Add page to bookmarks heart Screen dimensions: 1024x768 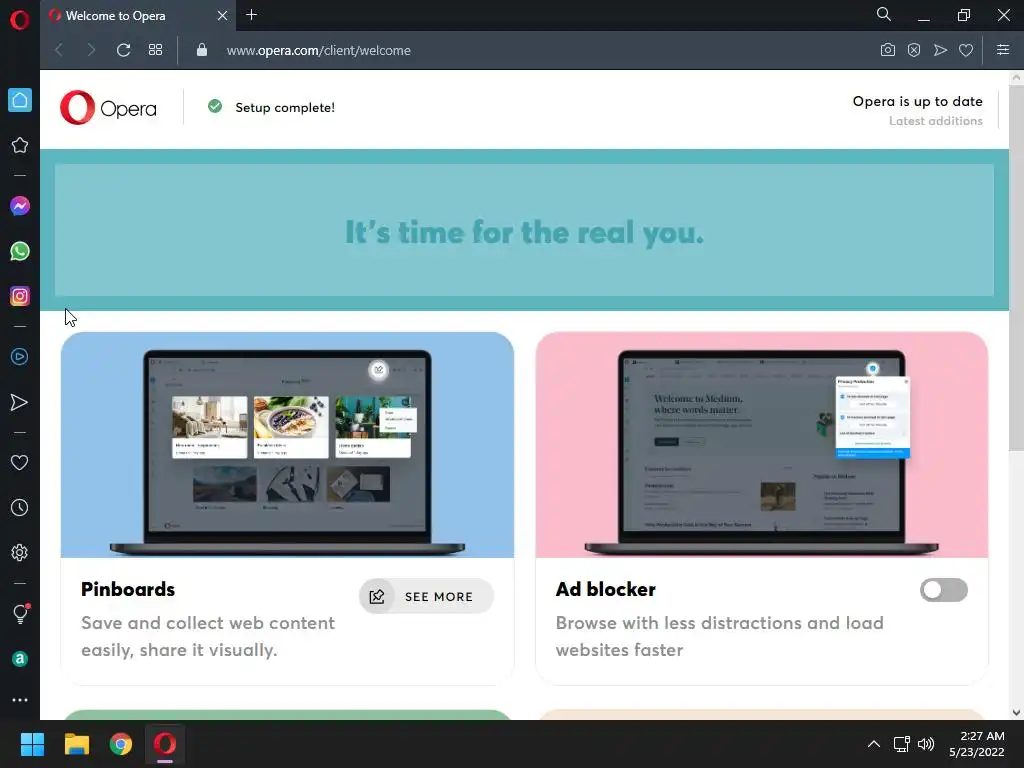[x=966, y=50]
